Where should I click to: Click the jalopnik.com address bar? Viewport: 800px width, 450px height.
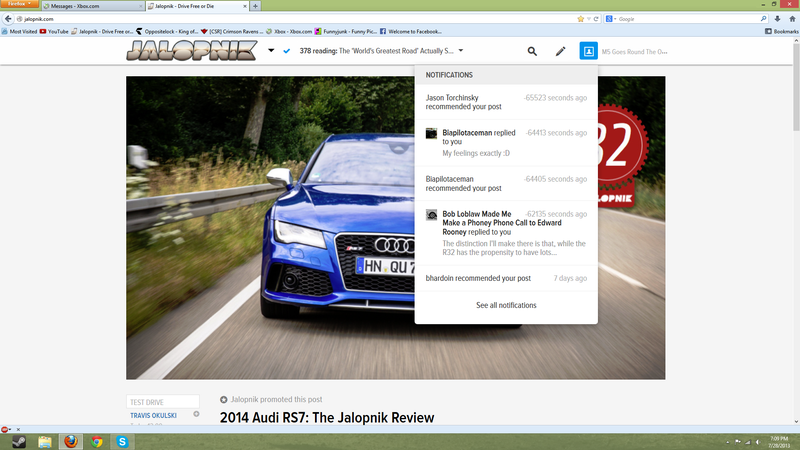tap(296, 19)
